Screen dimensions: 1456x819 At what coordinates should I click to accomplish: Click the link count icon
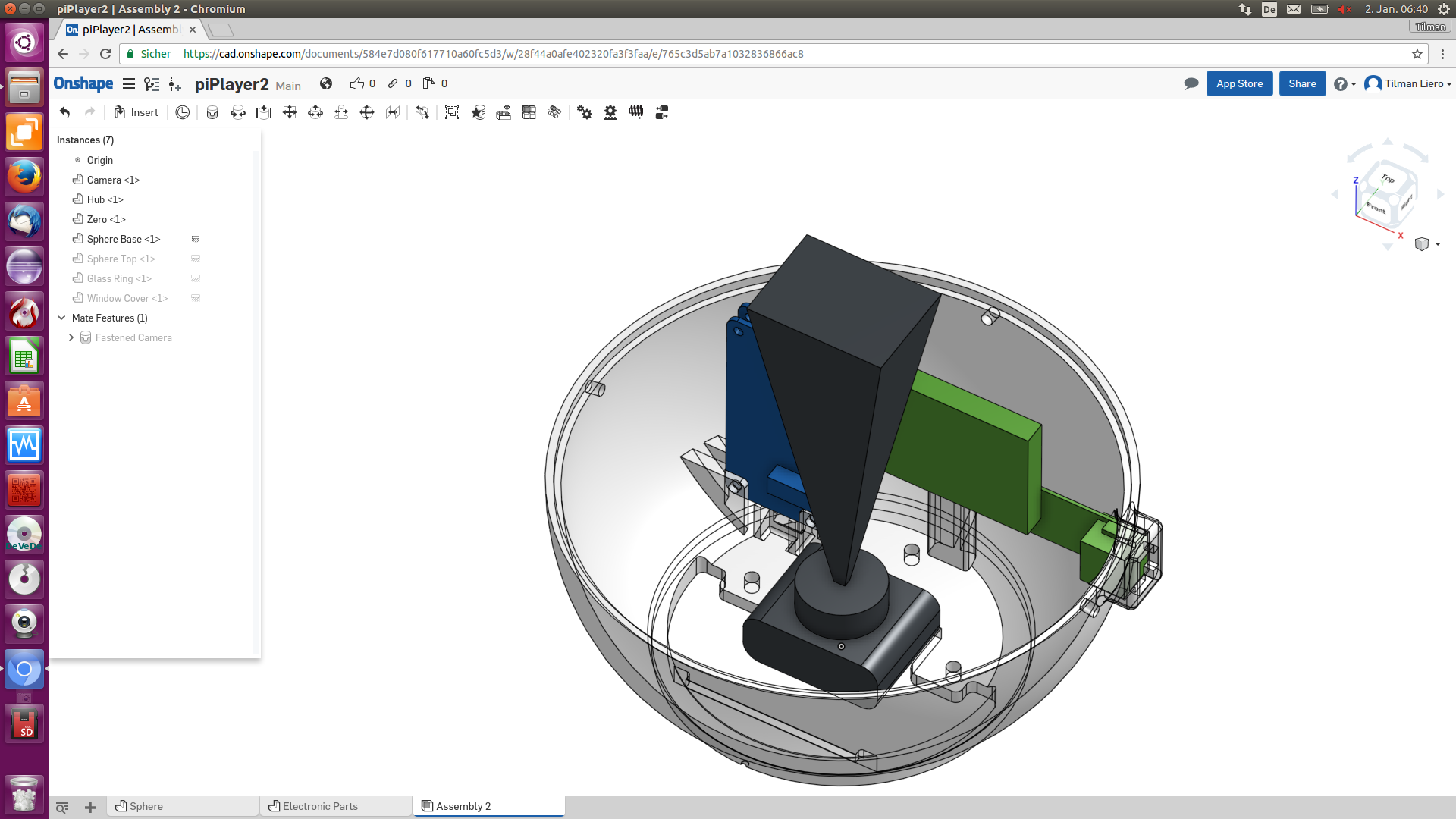[393, 83]
